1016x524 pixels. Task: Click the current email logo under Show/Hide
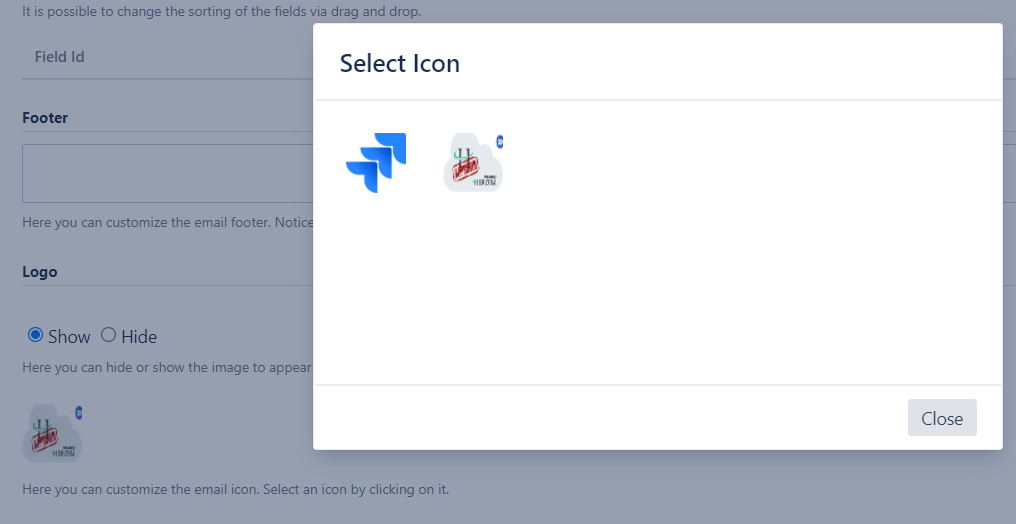[x=51, y=435]
